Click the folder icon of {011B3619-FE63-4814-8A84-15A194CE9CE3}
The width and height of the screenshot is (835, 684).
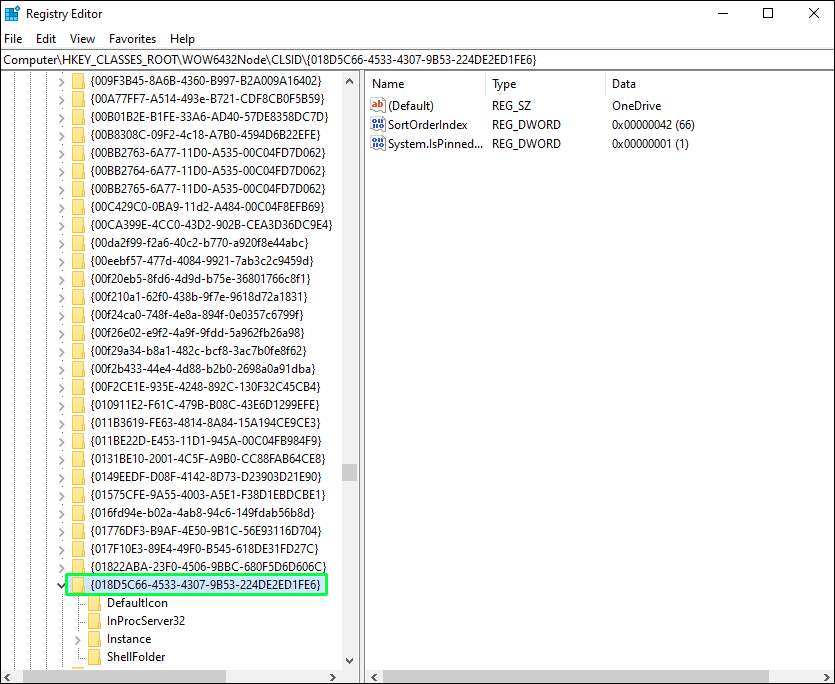[78, 423]
